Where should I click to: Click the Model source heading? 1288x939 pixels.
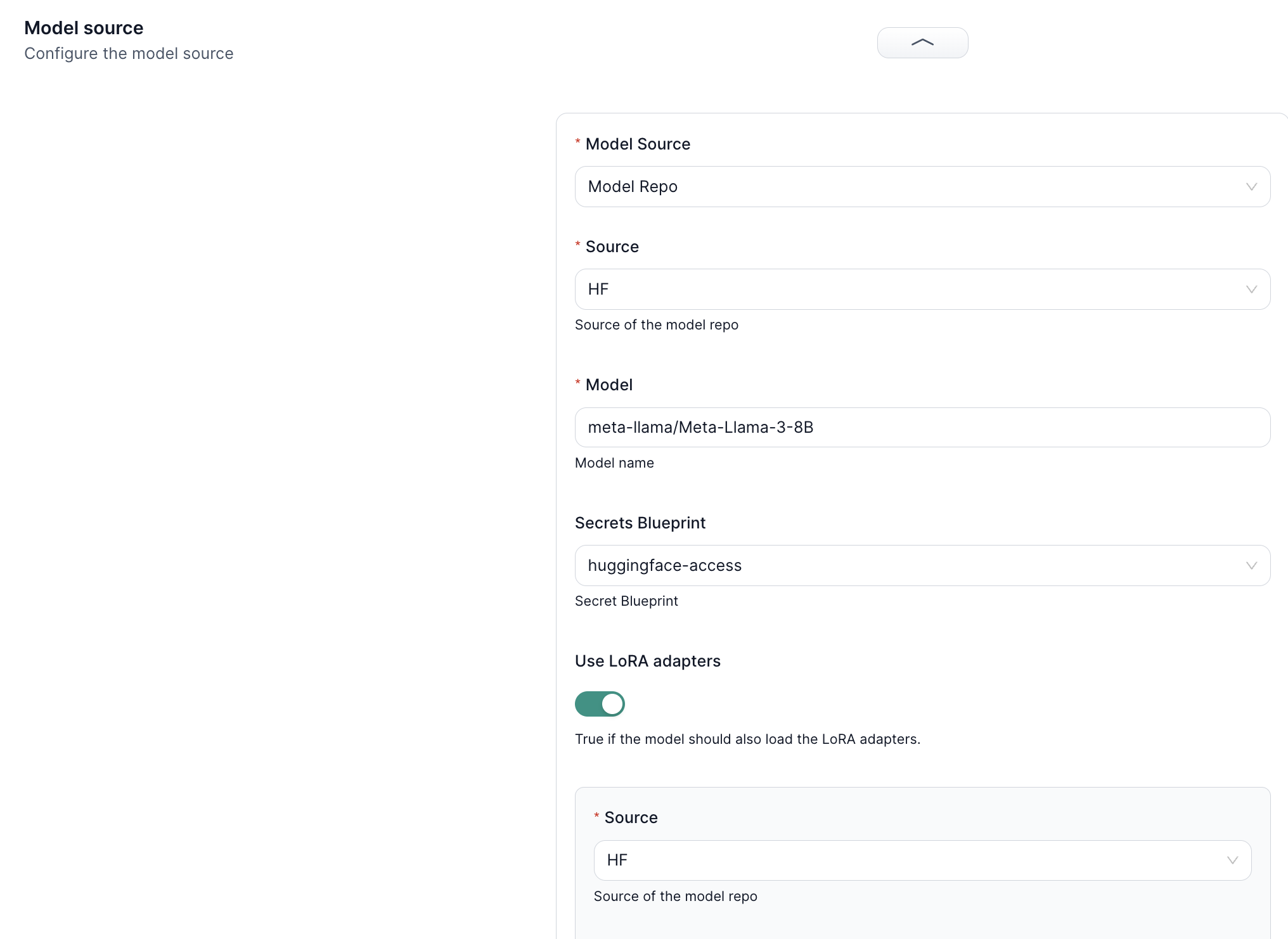(84, 28)
